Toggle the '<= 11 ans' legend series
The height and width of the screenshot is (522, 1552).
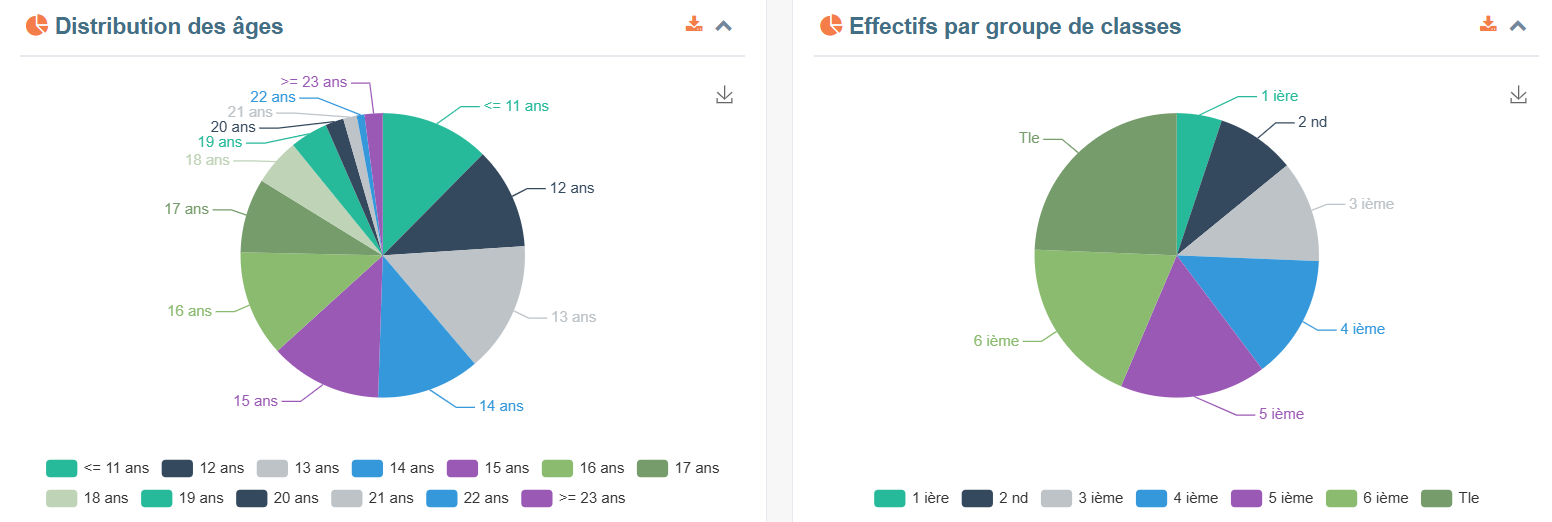click(x=98, y=468)
